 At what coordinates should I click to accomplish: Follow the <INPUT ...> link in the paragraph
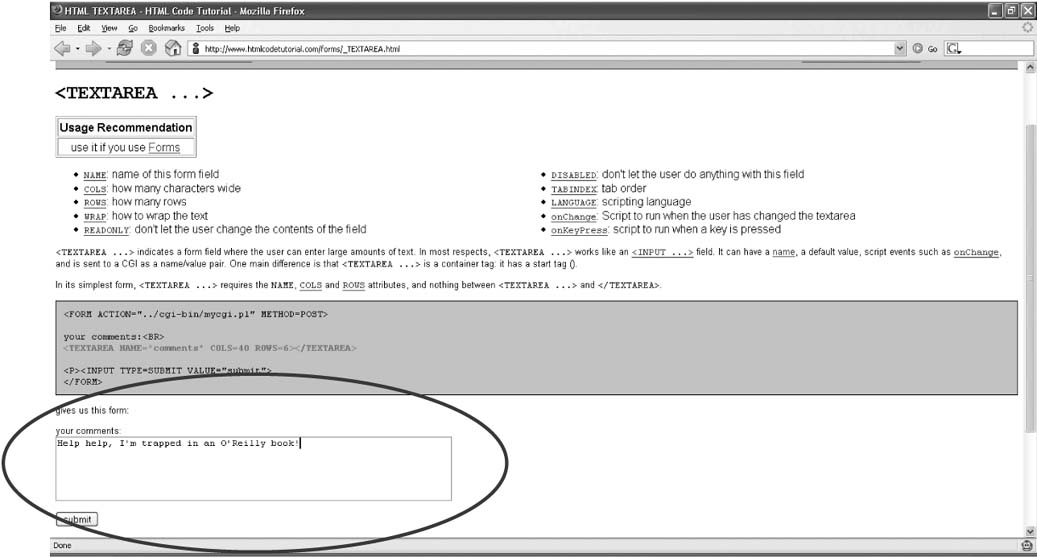662,252
